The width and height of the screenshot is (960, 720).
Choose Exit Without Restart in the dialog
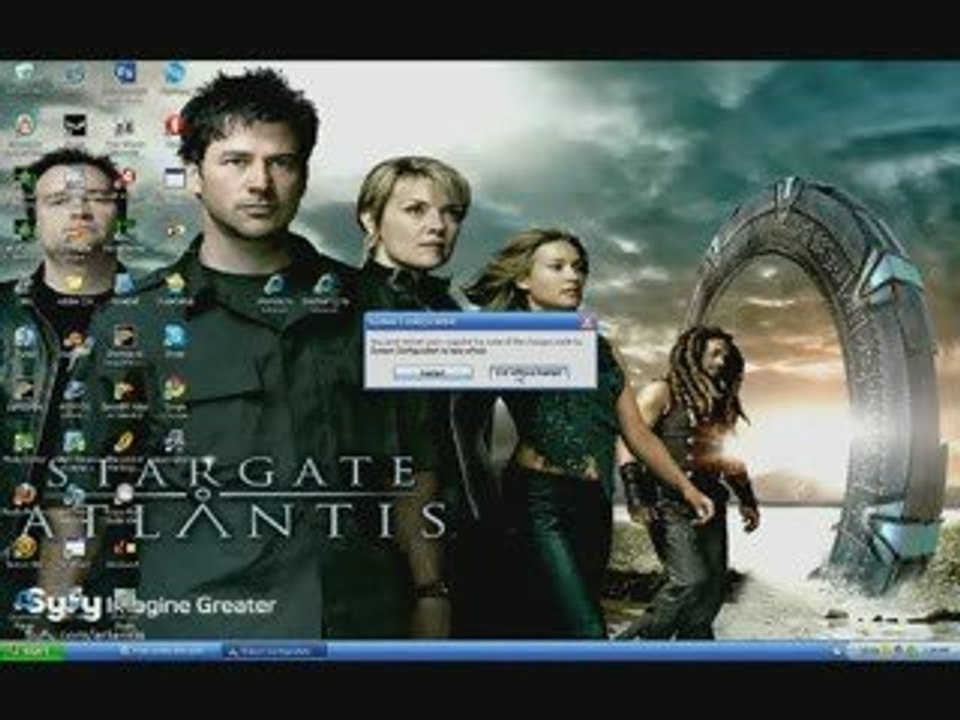[530, 372]
